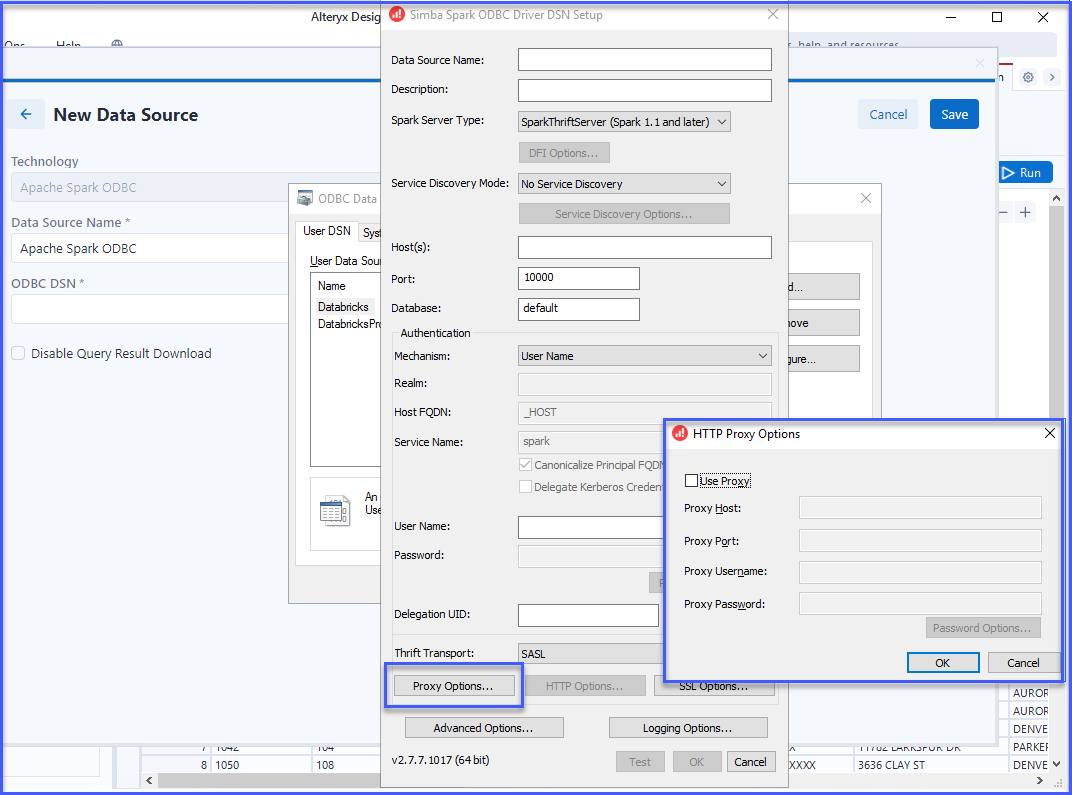The image size is (1072, 795).
Task: Click OK in HTTP Proxy Options
Action: click(x=942, y=662)
